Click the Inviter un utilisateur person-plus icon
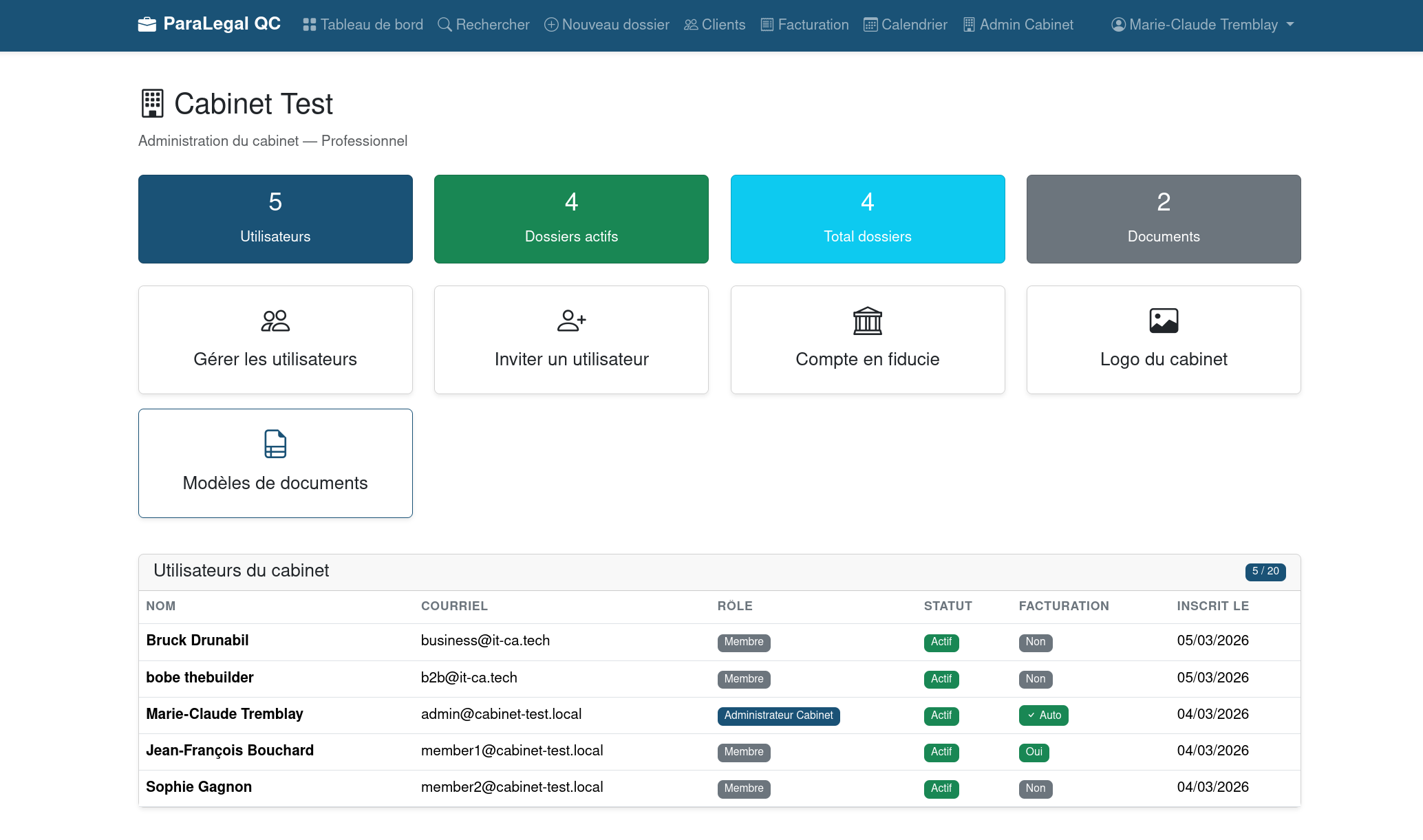 click(571, 321)
